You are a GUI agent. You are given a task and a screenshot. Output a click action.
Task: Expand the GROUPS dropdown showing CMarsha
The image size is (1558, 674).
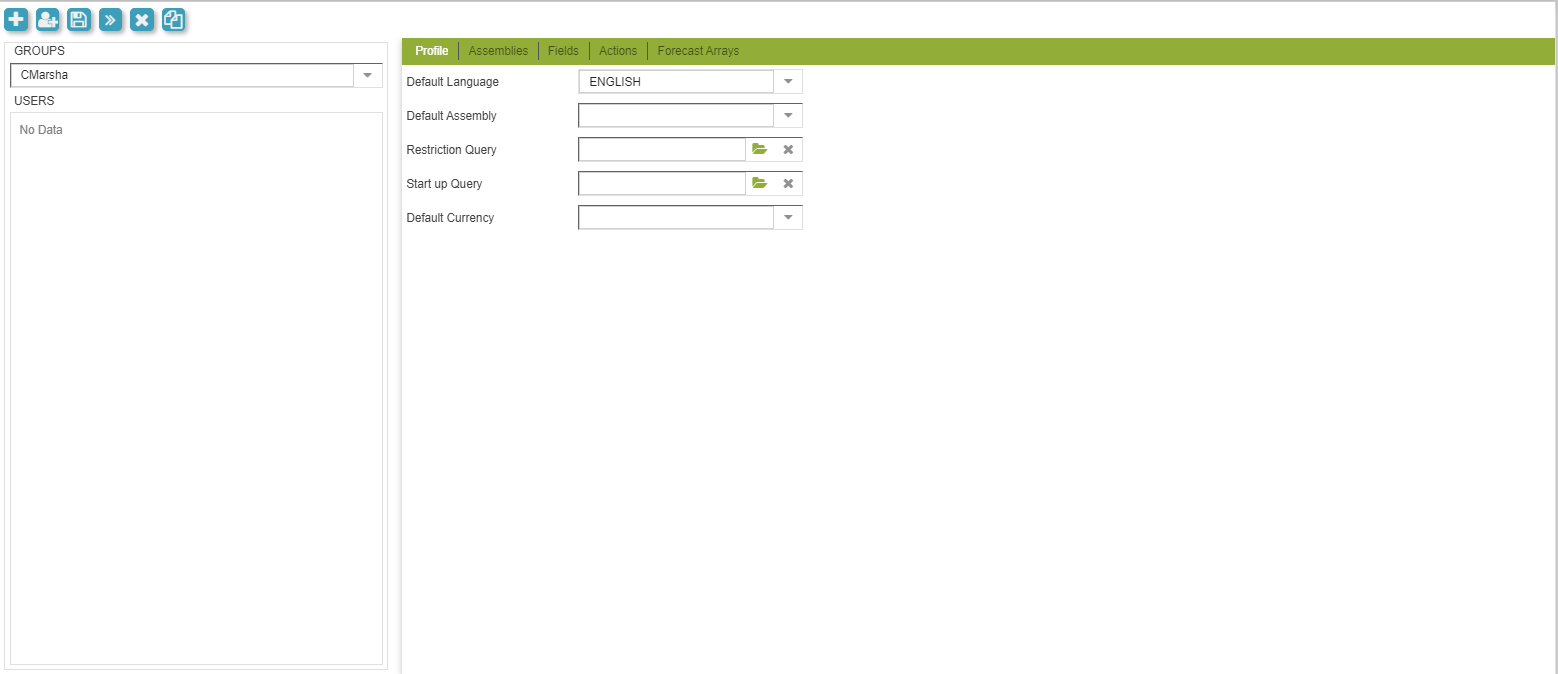click(367, 75)
